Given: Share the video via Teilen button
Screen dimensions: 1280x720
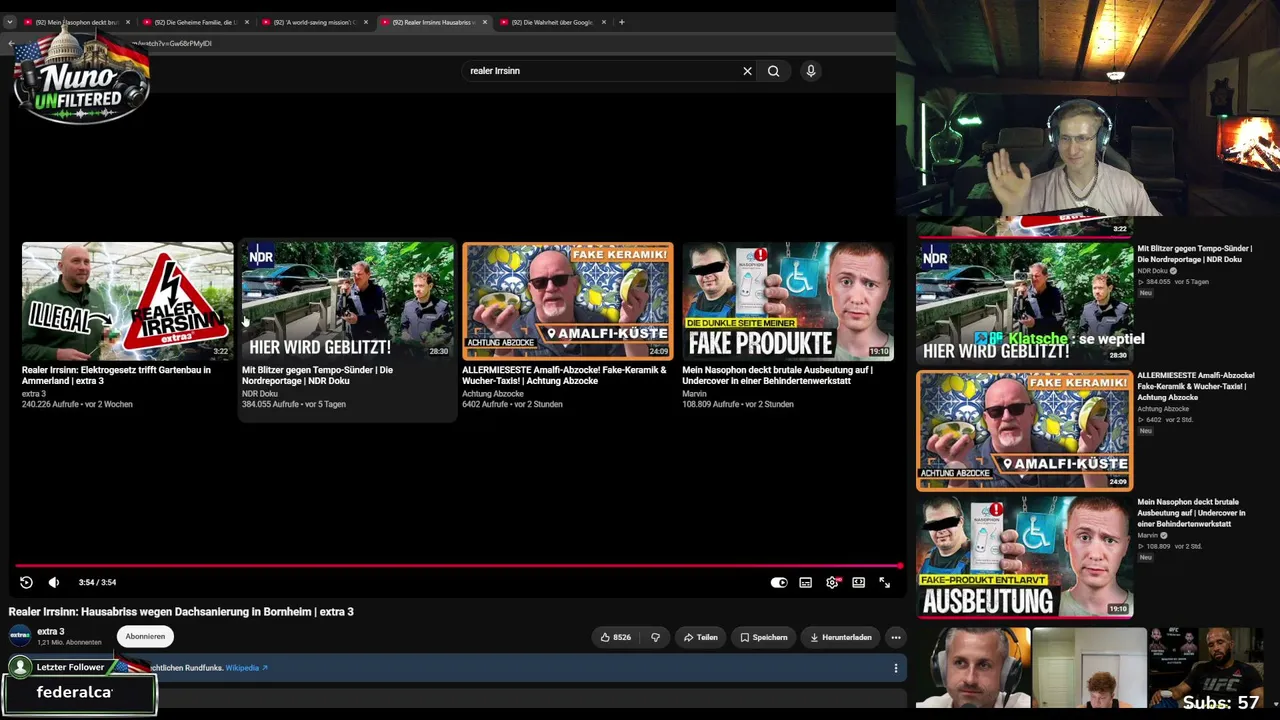Looking at the screenshot, I should pyautogui.click(x=700, y=637).
